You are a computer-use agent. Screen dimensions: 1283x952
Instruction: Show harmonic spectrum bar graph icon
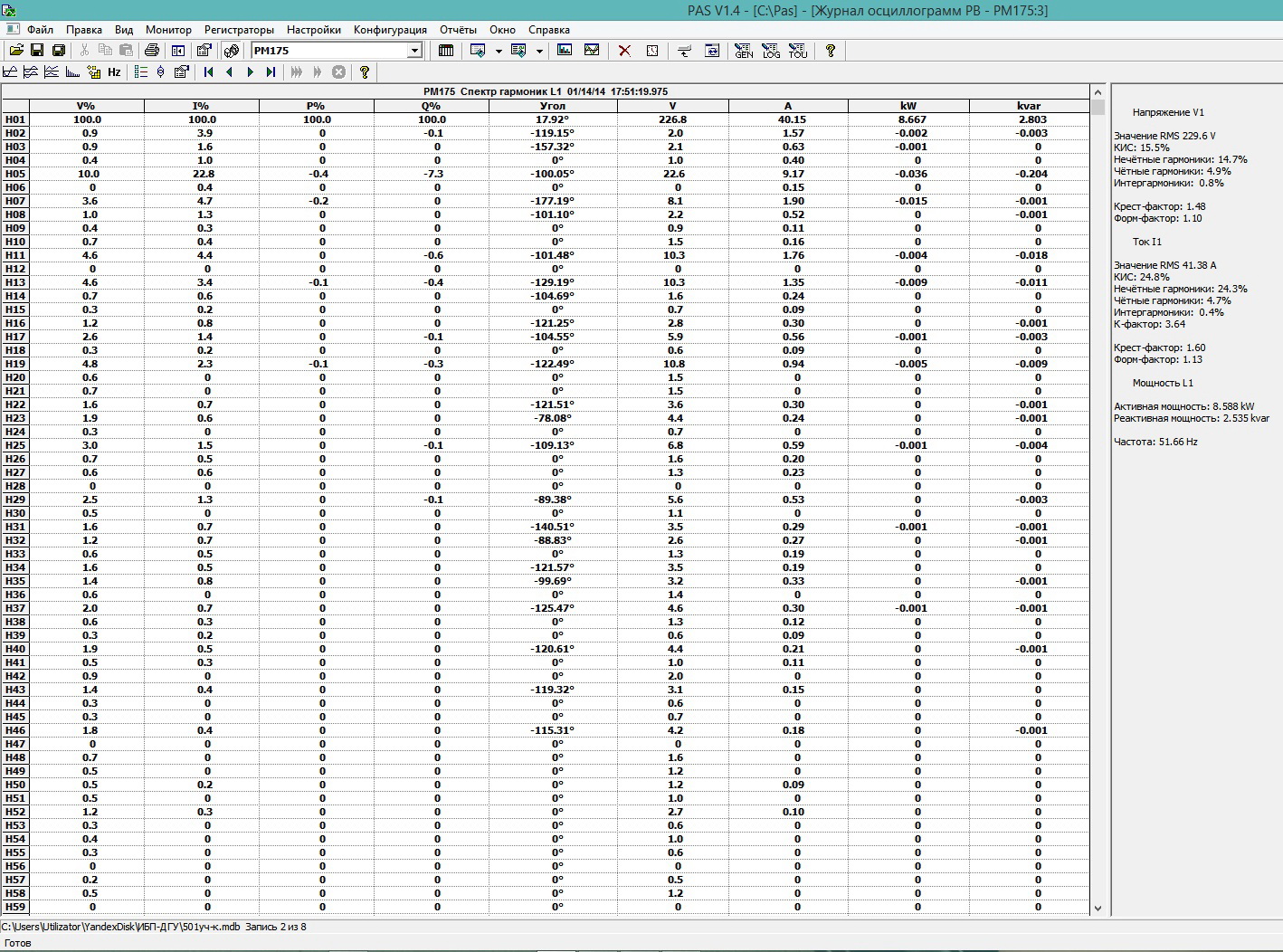pos(72,72)
